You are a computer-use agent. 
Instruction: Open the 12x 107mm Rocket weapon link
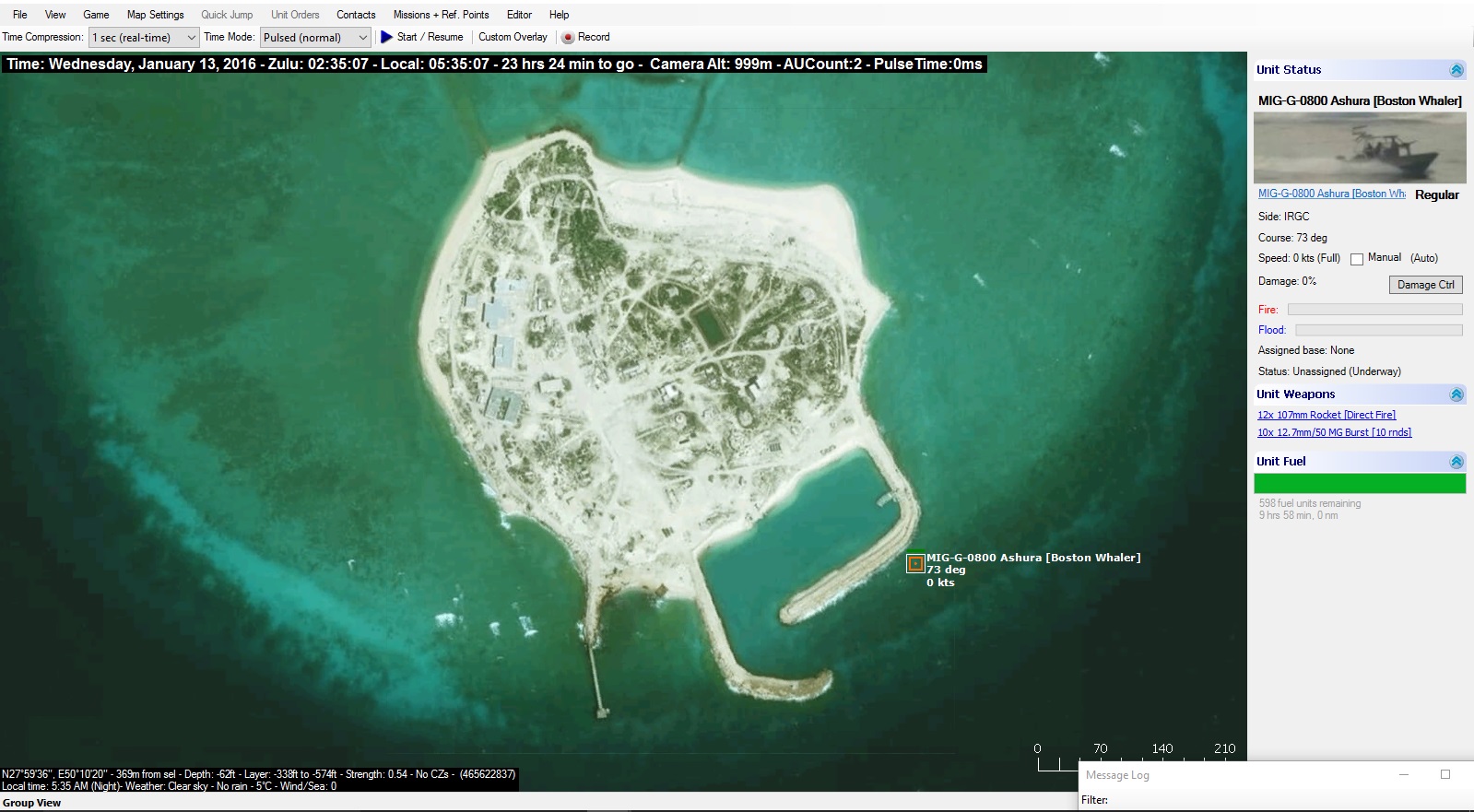tap(1327, 415)
